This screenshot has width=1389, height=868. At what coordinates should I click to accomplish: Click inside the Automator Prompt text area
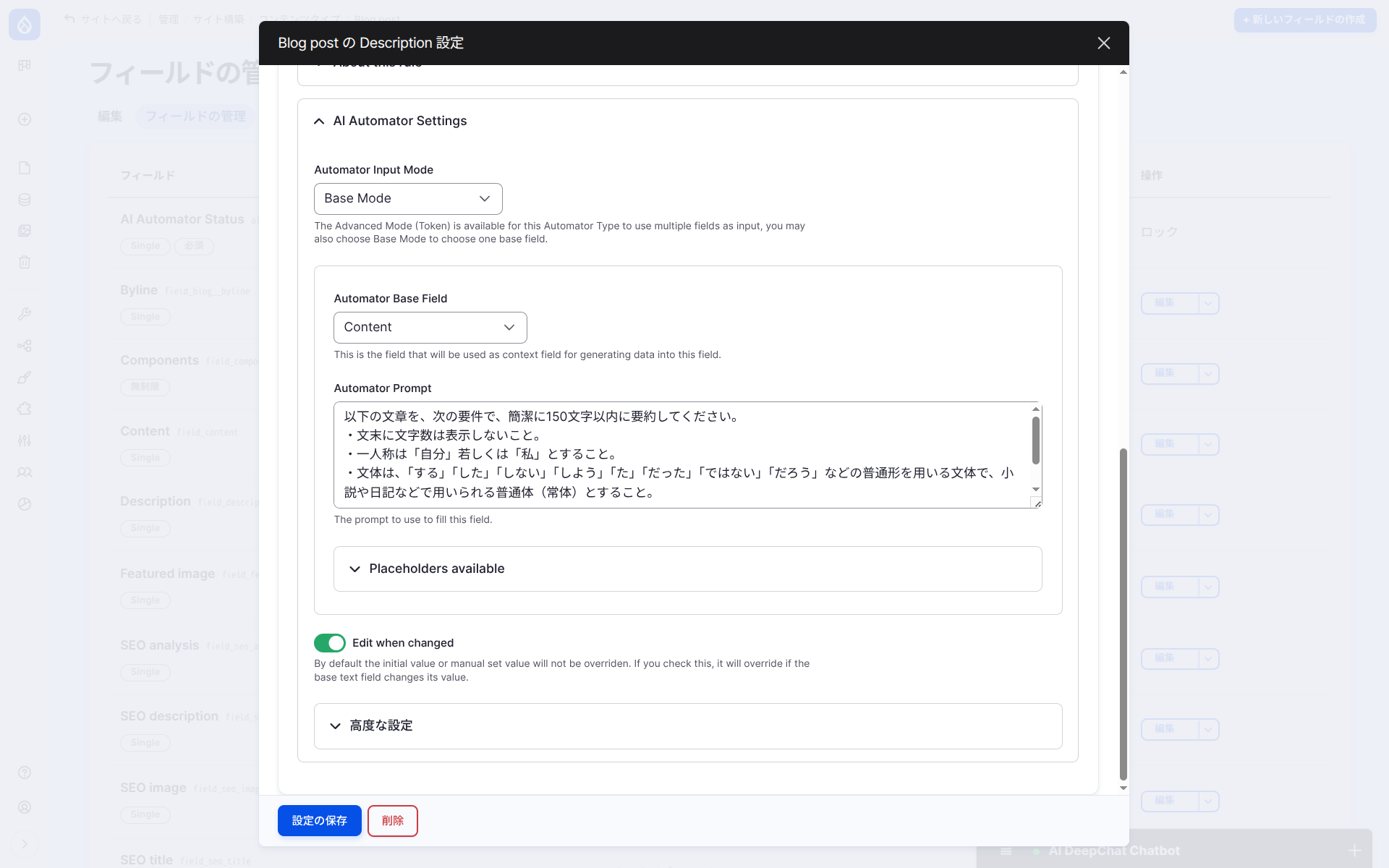click(x=687, y=454)
